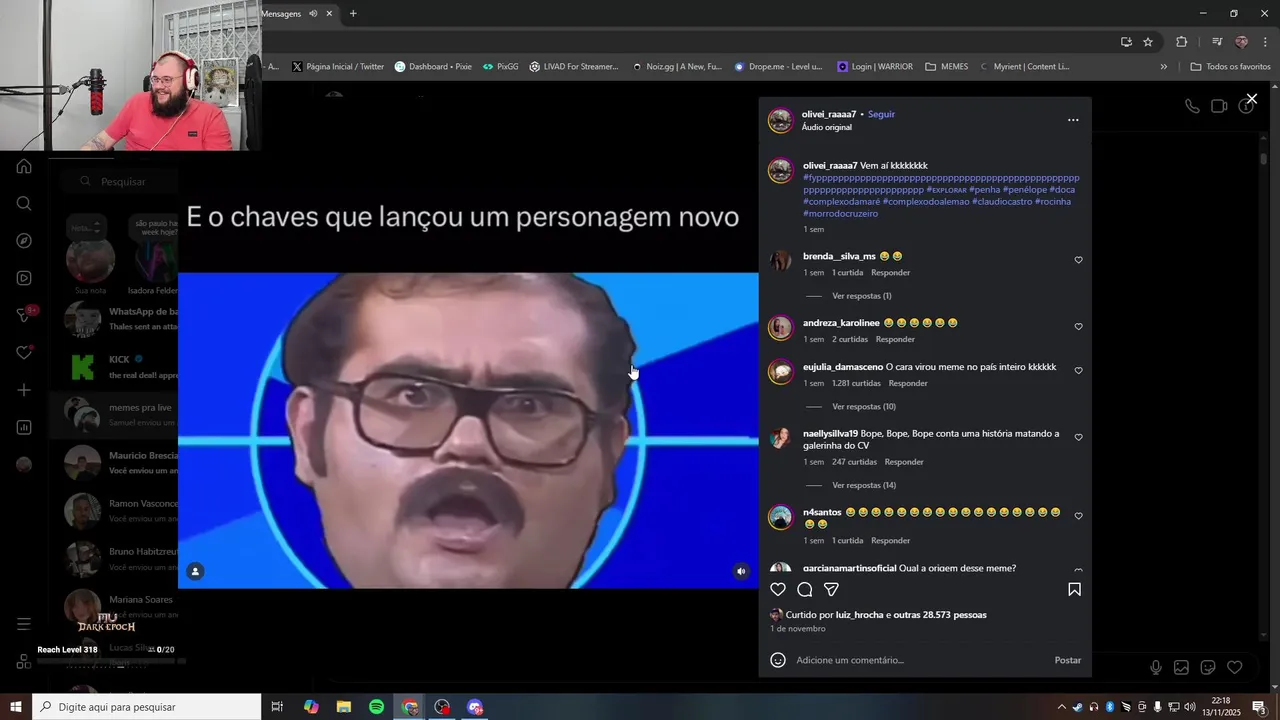Open Windows Start menu
The width and height of the screenshot is (1280, 720).
(15, 707)
